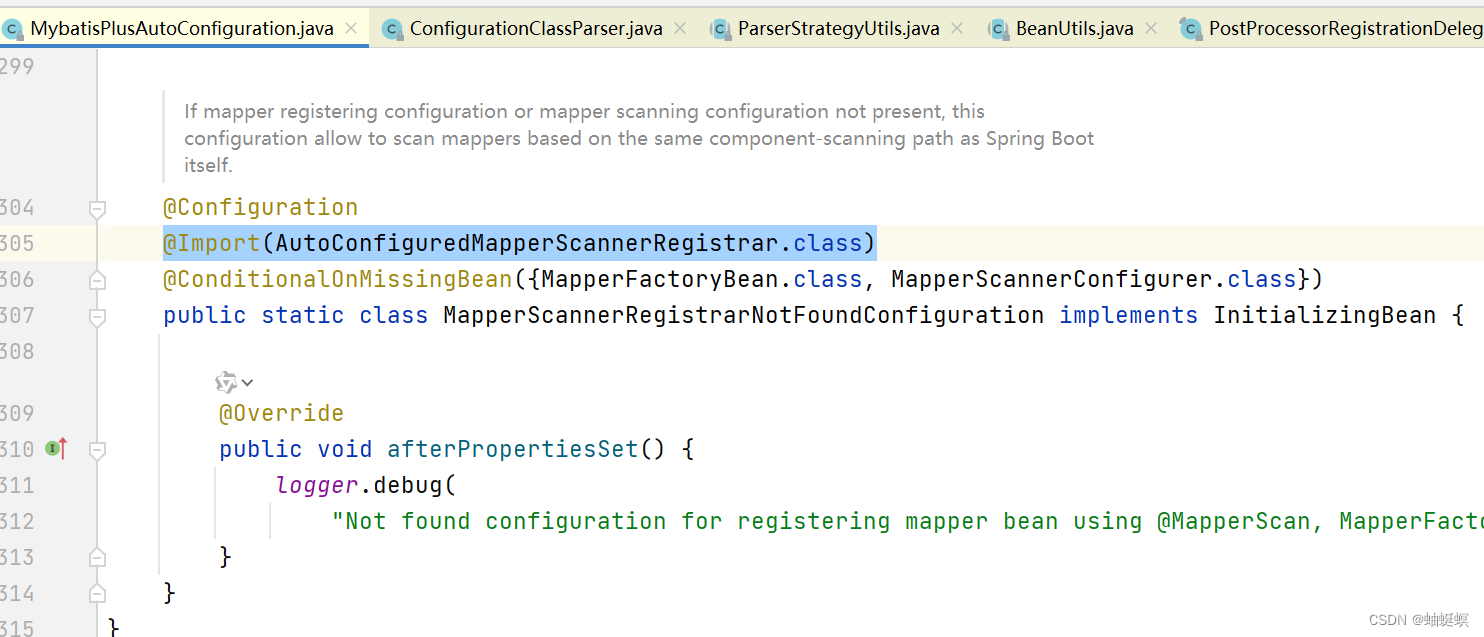
Task: Expand dropdown arrow beside inlay icon above @Override
Action: (248, 383)
